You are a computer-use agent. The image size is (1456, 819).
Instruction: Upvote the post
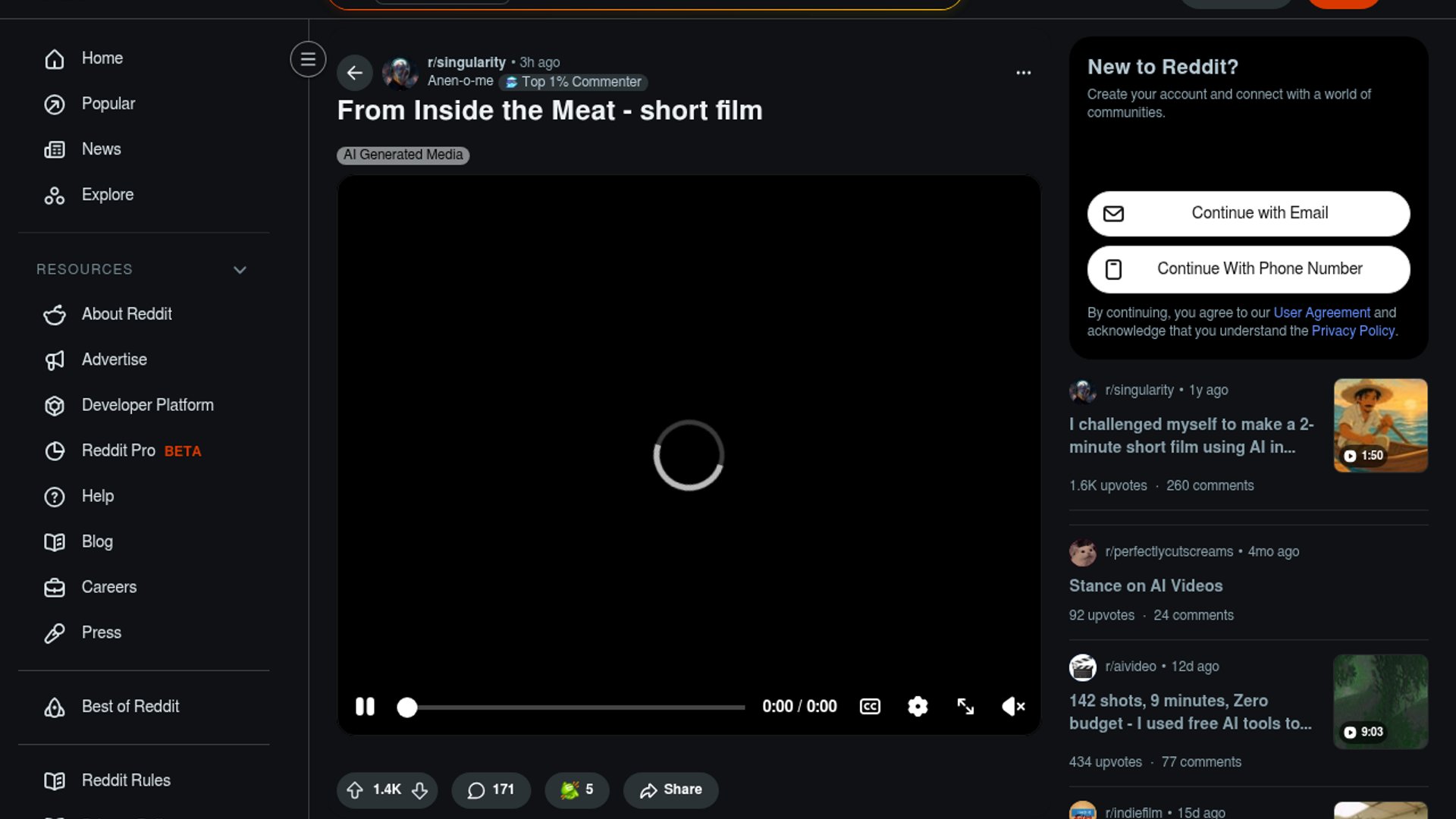pyautogui.click(x=355, y=790)
